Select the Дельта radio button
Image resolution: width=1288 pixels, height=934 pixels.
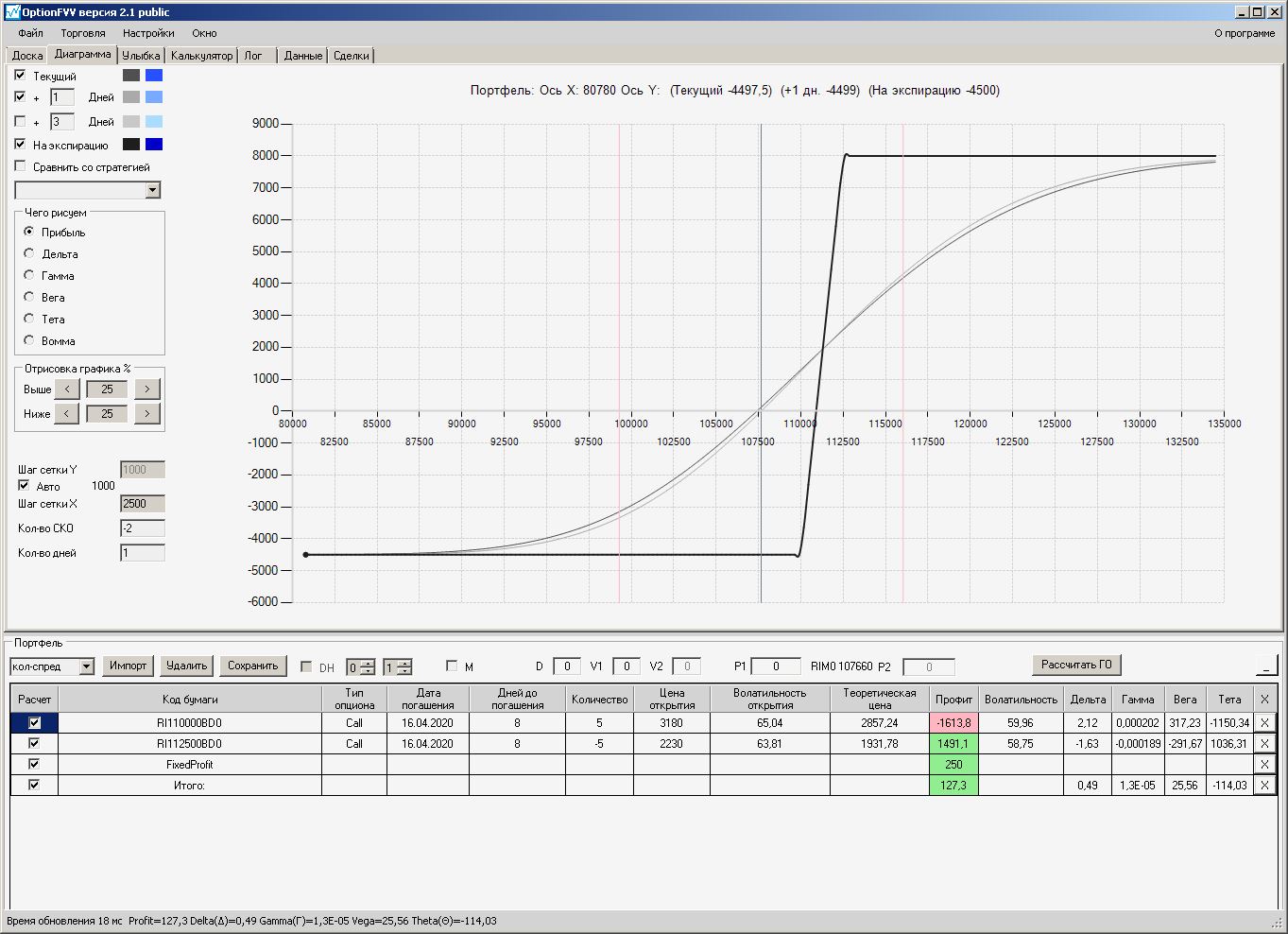29,253
